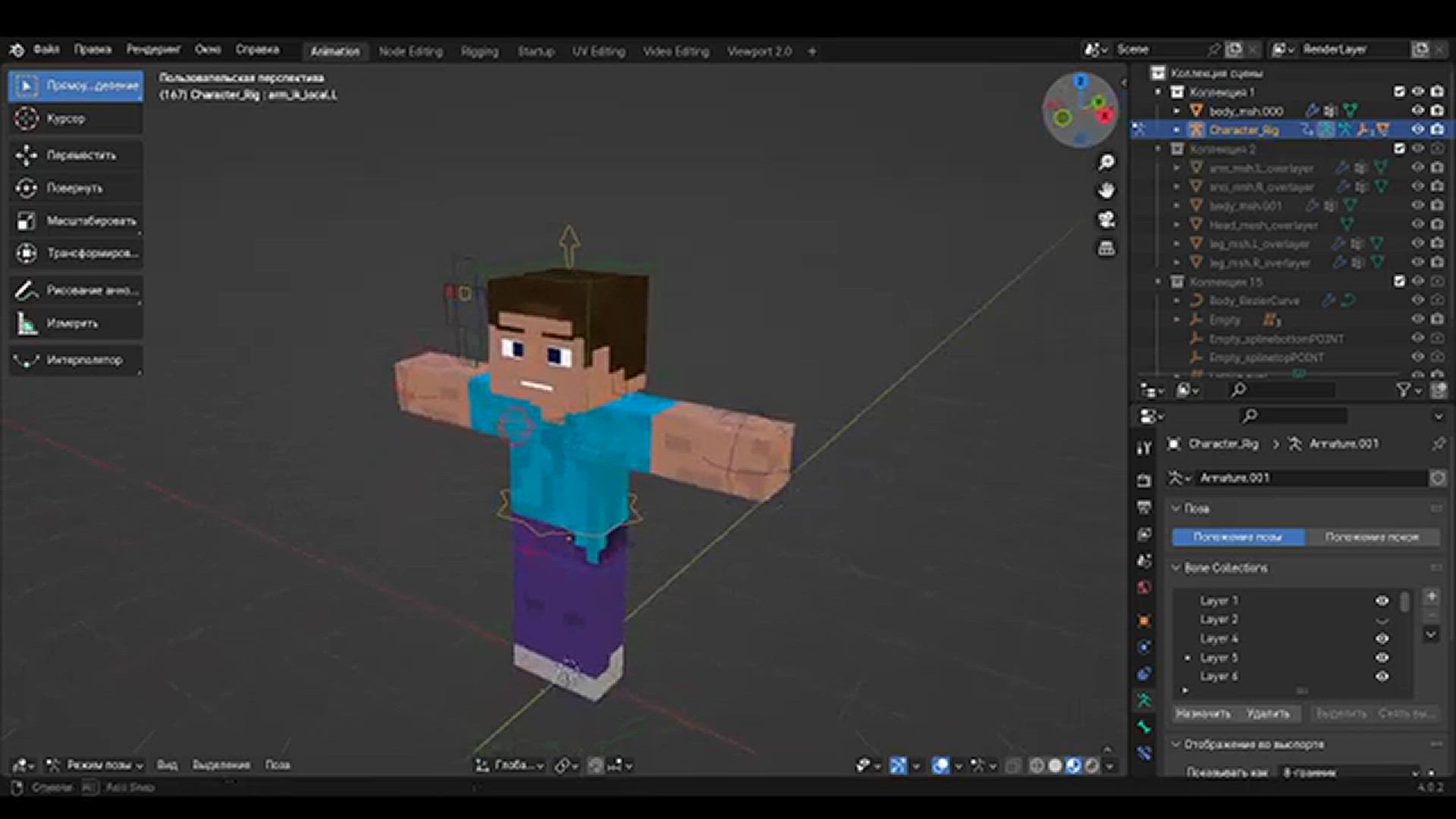The width and height of the screenshot is (1456, 819).
Task: Toggle Коллекция 15 exclude checkbox
Action: coord(1399,281)
